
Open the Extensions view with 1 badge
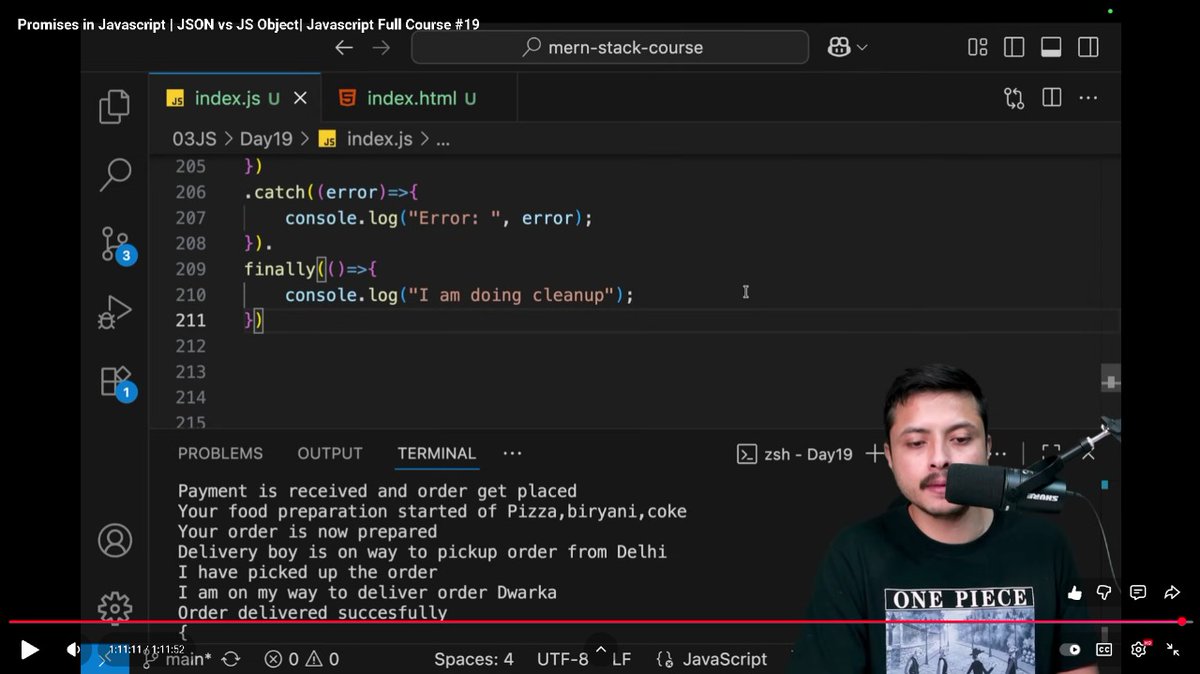116,382
